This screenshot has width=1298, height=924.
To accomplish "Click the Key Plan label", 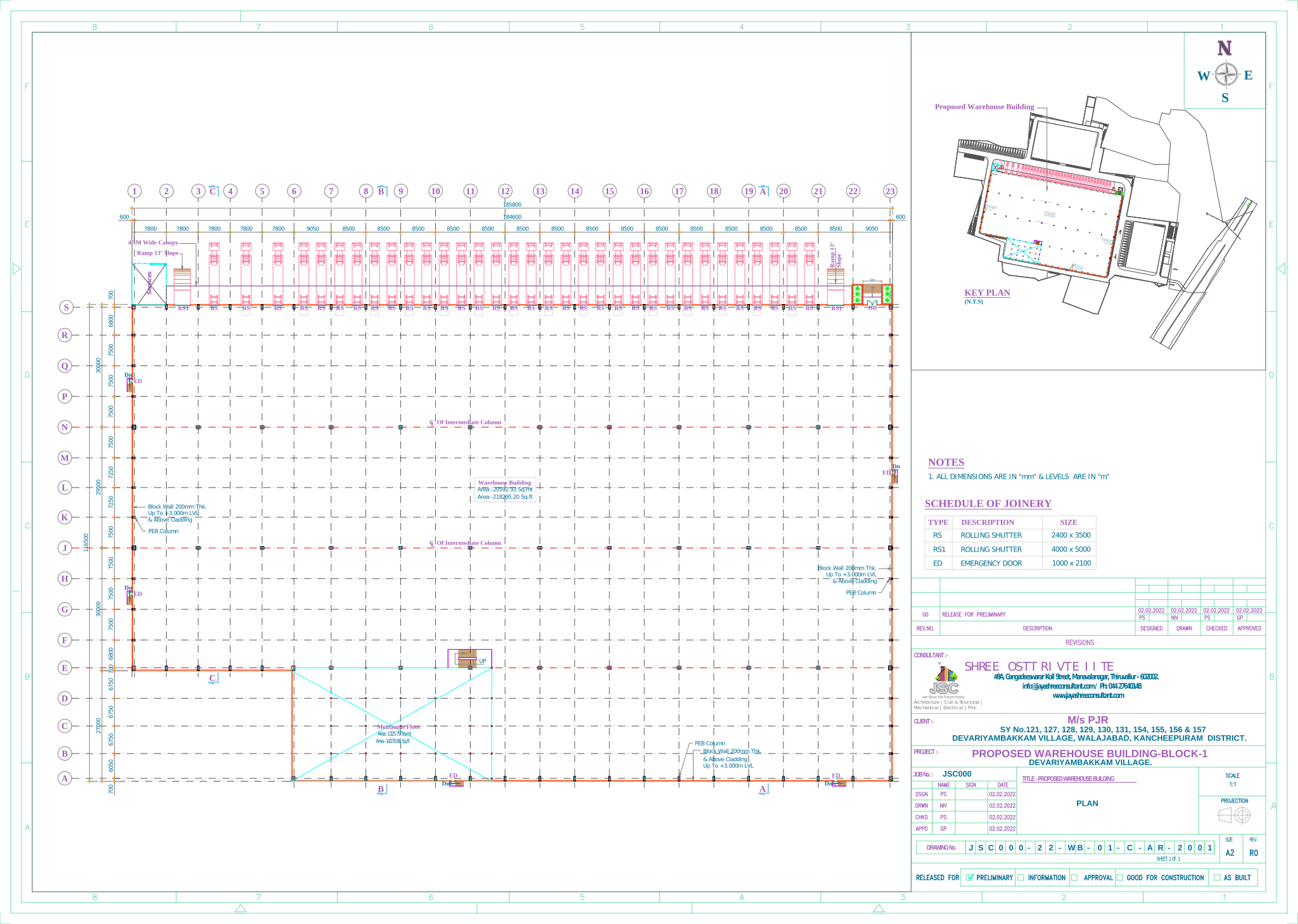I will [x=987, y=293].
